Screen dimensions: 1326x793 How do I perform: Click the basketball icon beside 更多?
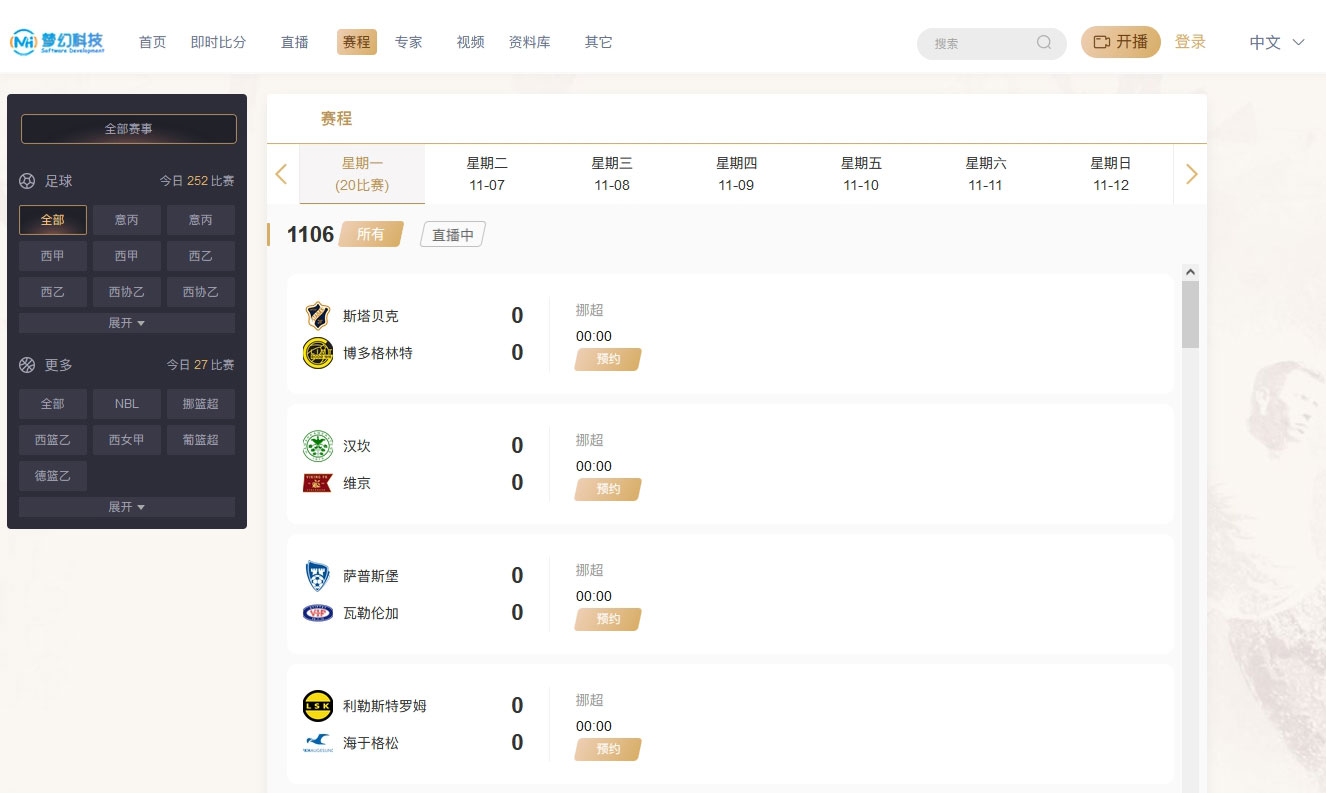(27, 365)
